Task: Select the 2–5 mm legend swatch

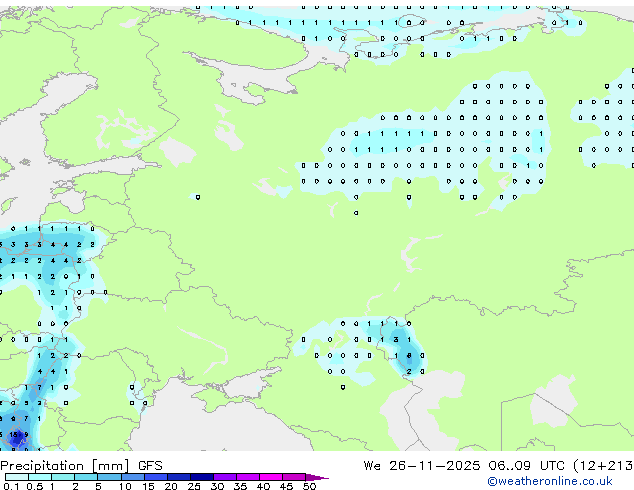Action: [x=86, y=477]
